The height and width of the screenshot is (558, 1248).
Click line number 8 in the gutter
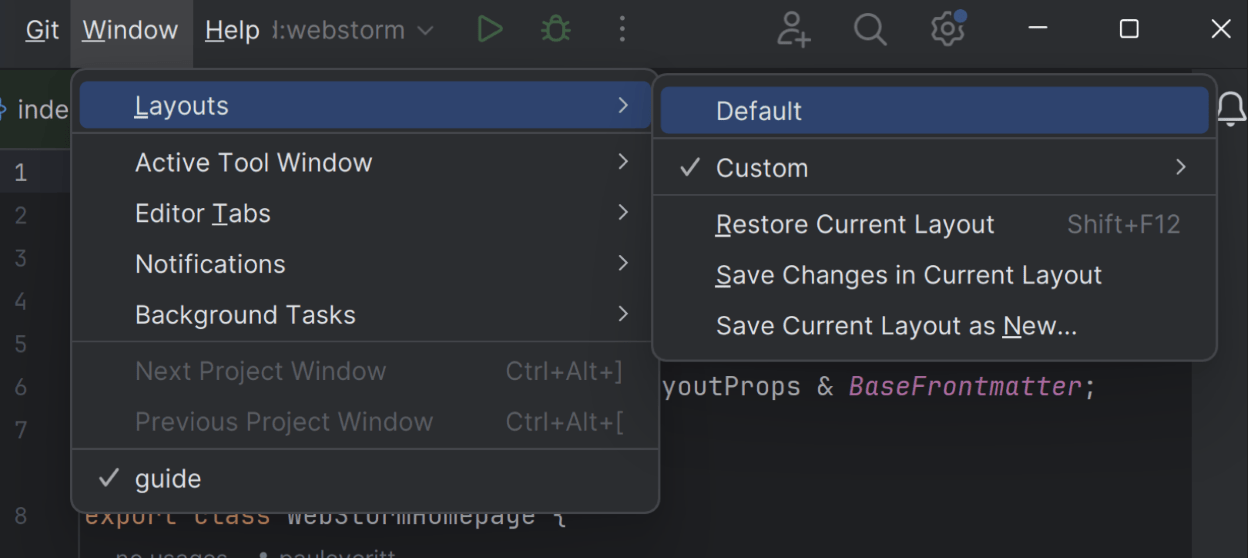coord(21,516)
